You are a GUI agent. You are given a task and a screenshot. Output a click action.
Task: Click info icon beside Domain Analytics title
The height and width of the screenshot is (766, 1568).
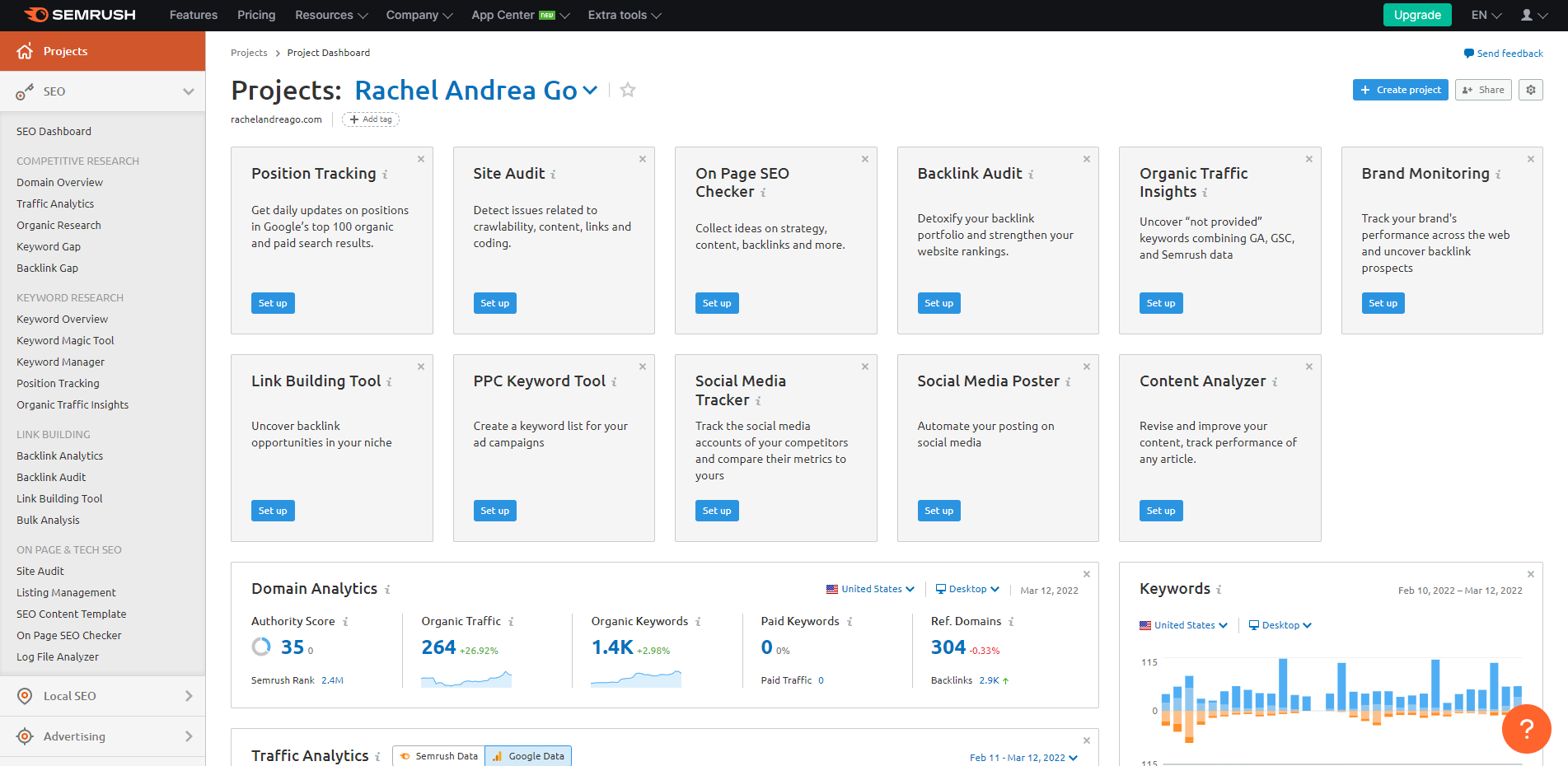coord(387,590)
